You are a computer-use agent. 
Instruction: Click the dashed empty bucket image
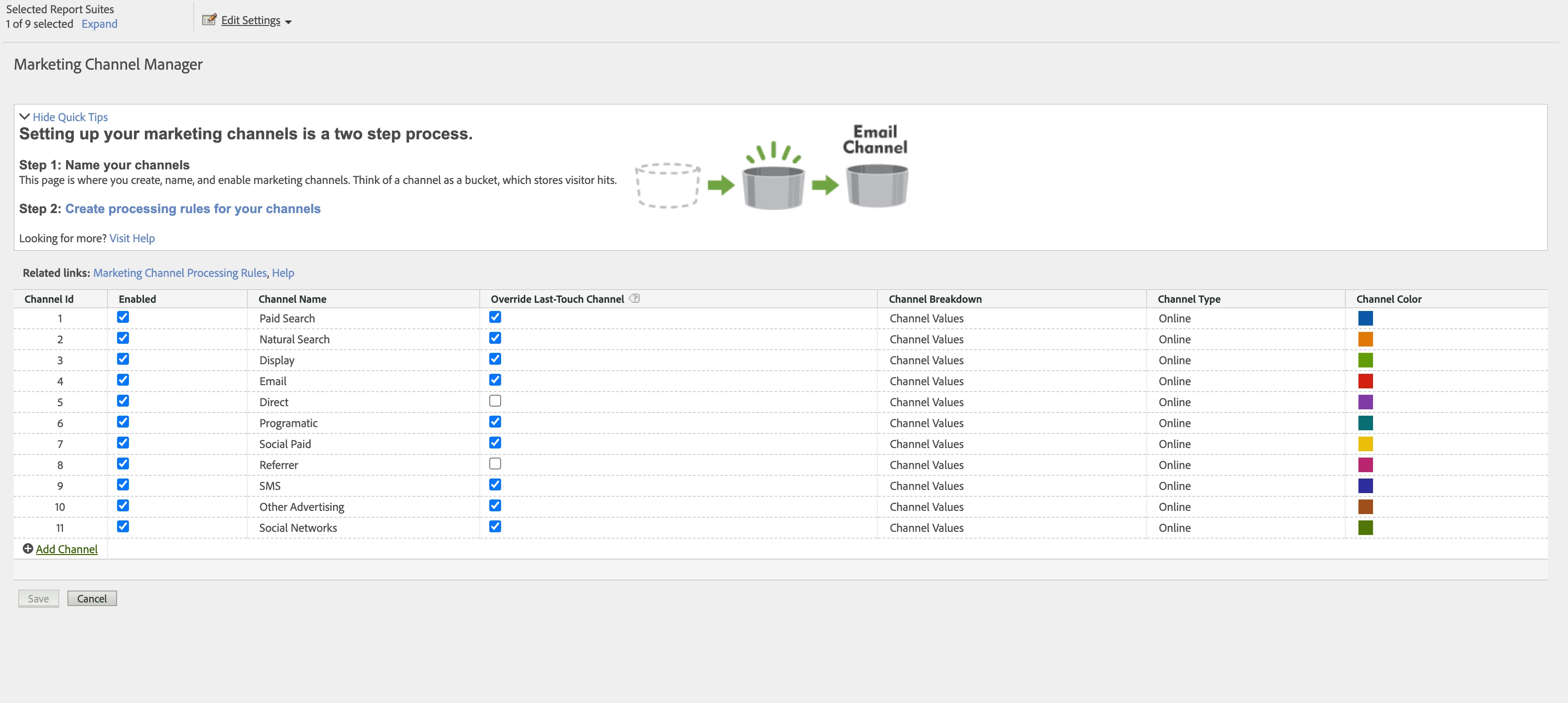click(667, 185)
